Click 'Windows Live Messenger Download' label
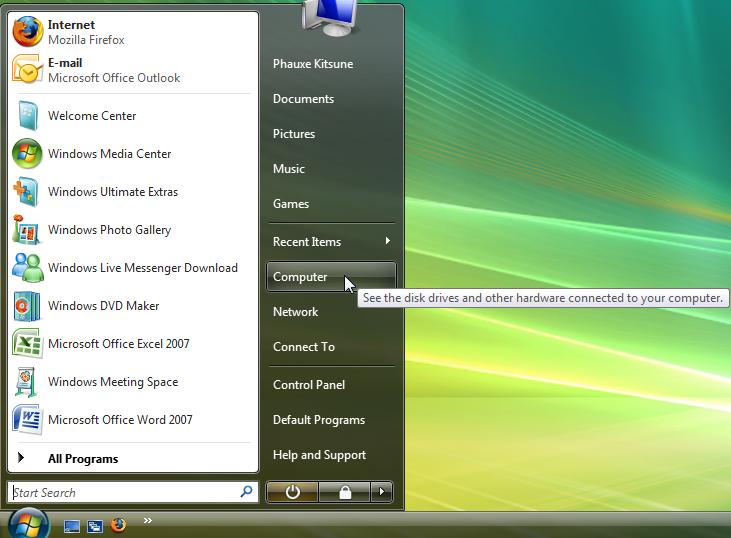 tap(143, 268)
